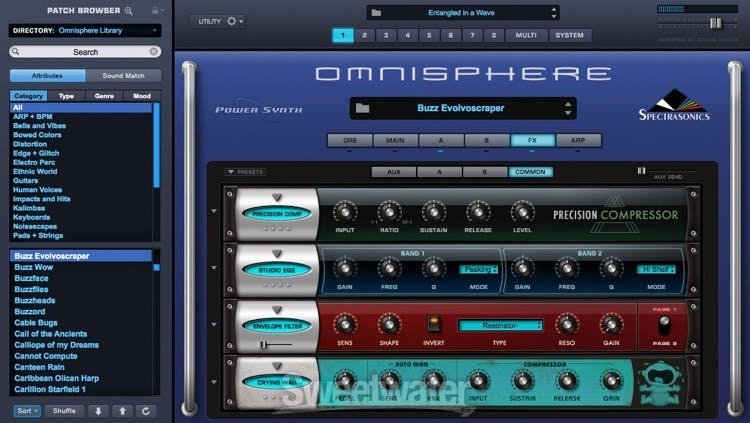Open the Resonator type dropdown
This screenshot has width=750, height=423.
[500, 325]
